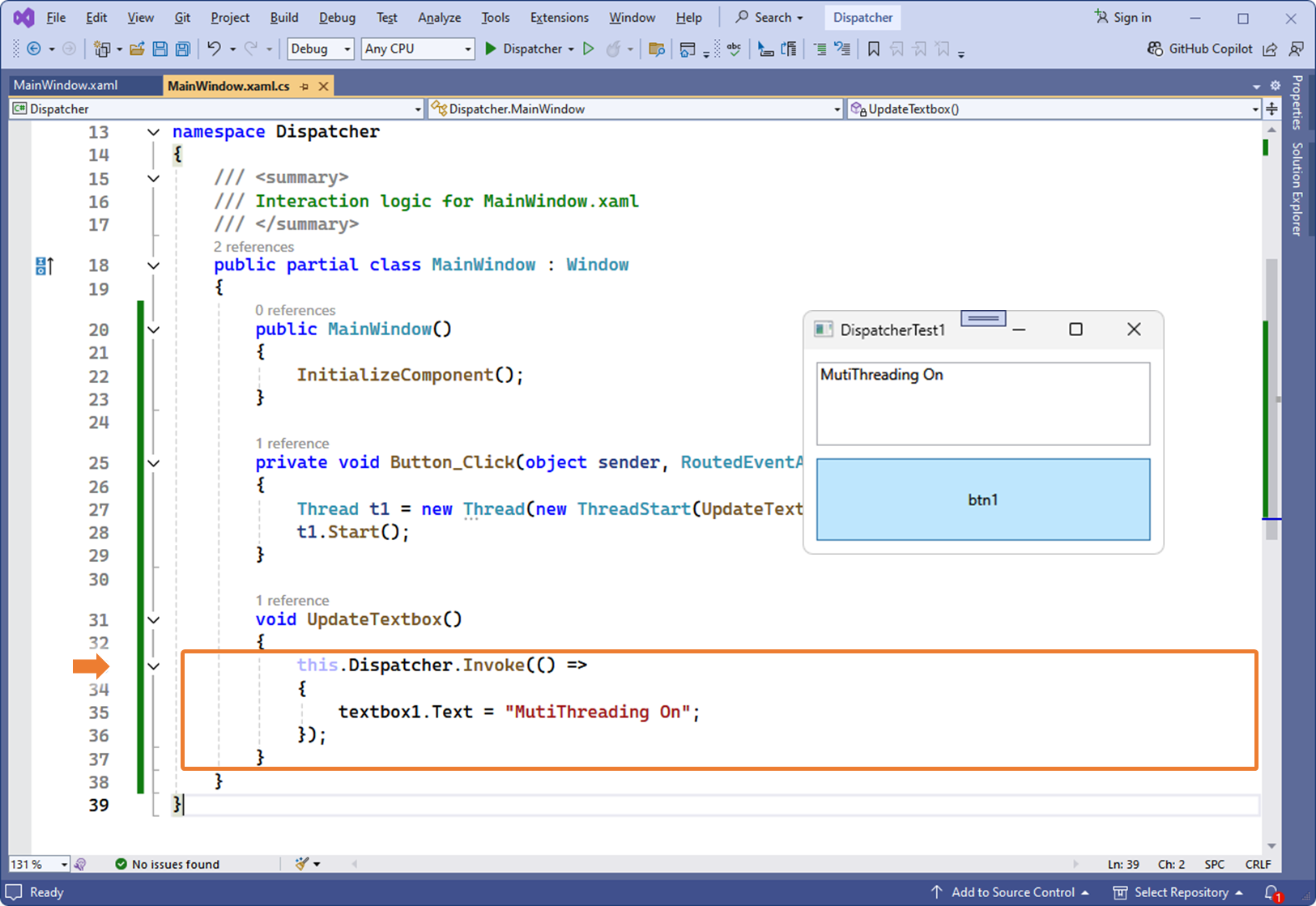Viewport: 1316px width, 906px height.
Task: Click Add to Source Control
Action: (x=1010, y=892)
